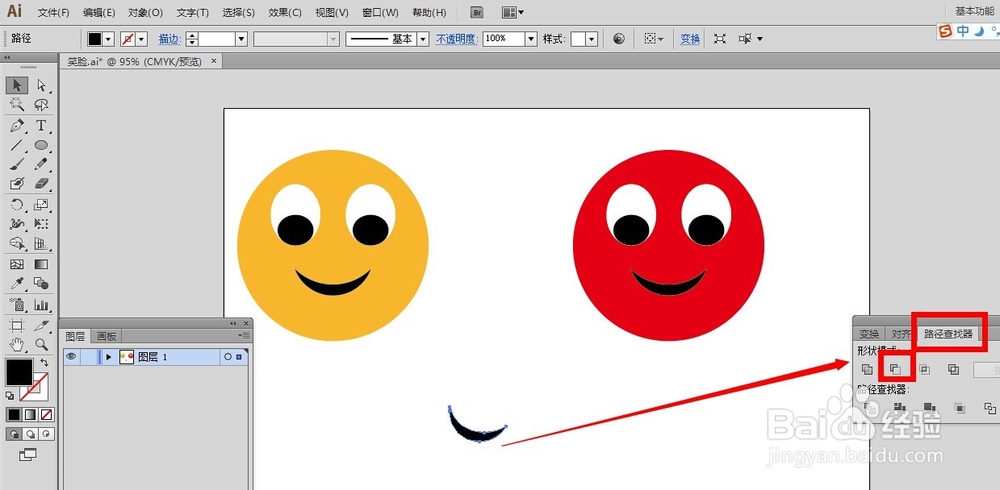Open the opacity 100% dropdown
1000x490 pixels.
(x=531, y=39)
